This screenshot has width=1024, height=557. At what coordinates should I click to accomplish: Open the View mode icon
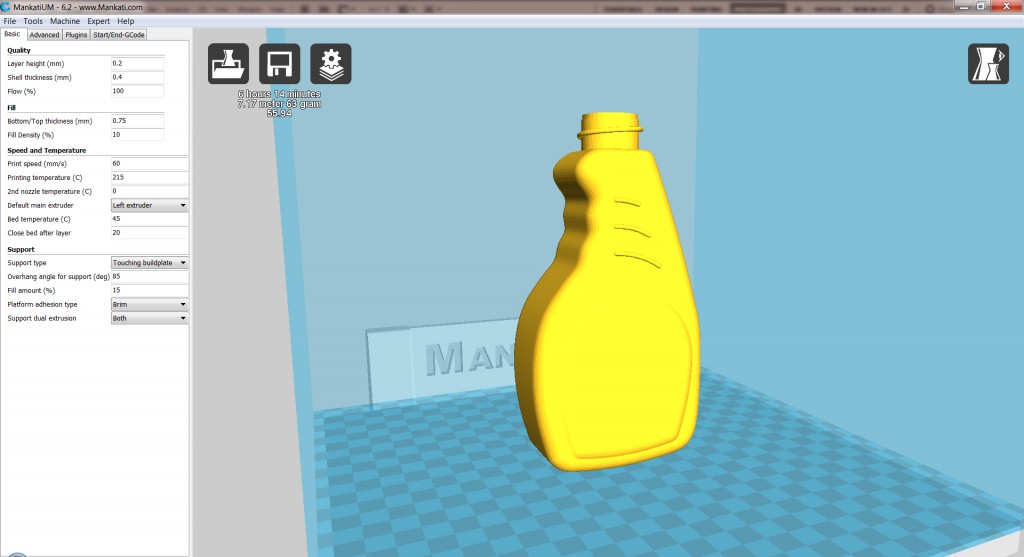[x=988, y=64]
